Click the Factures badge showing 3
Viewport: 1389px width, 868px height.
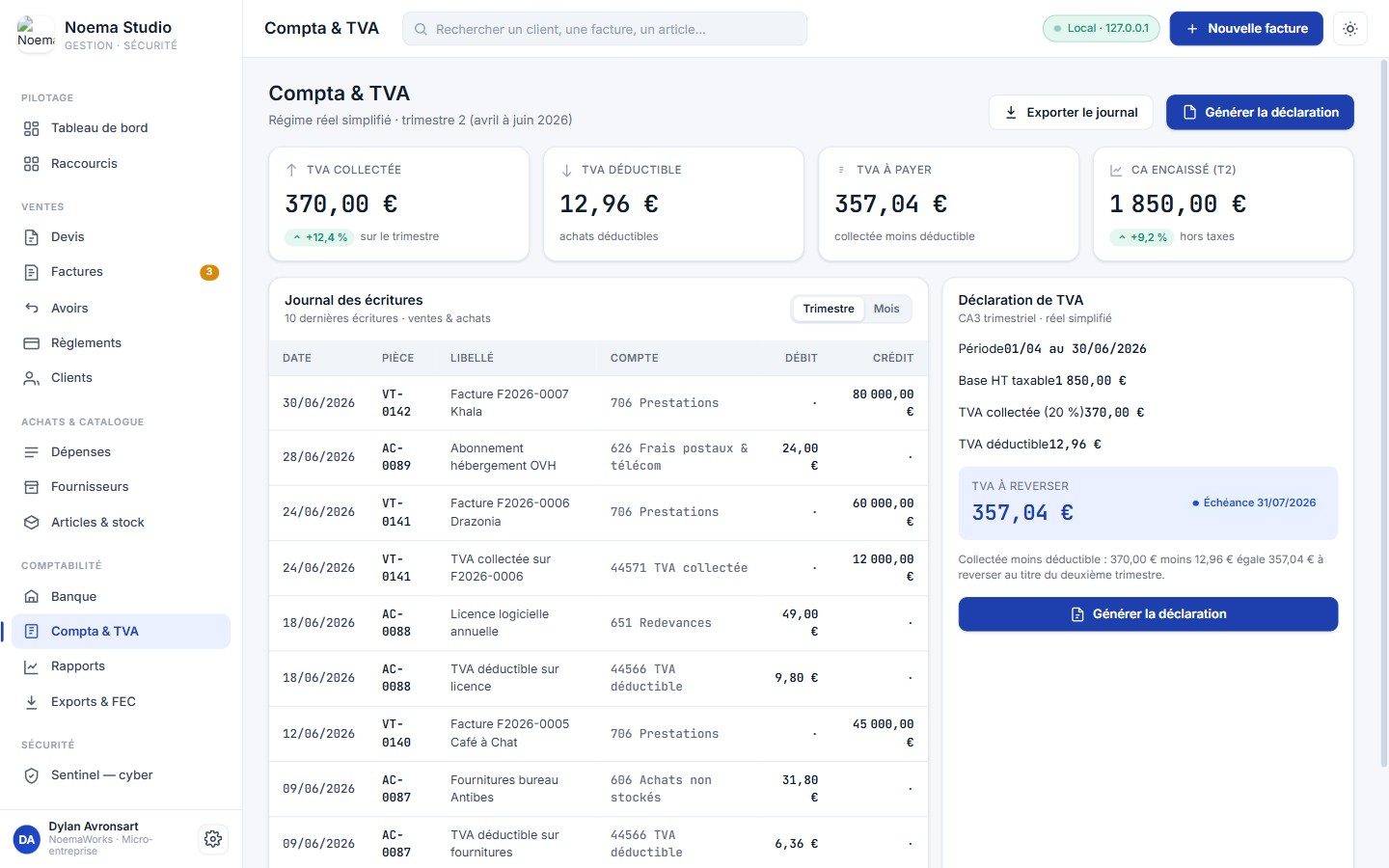[x=209, y=272]
